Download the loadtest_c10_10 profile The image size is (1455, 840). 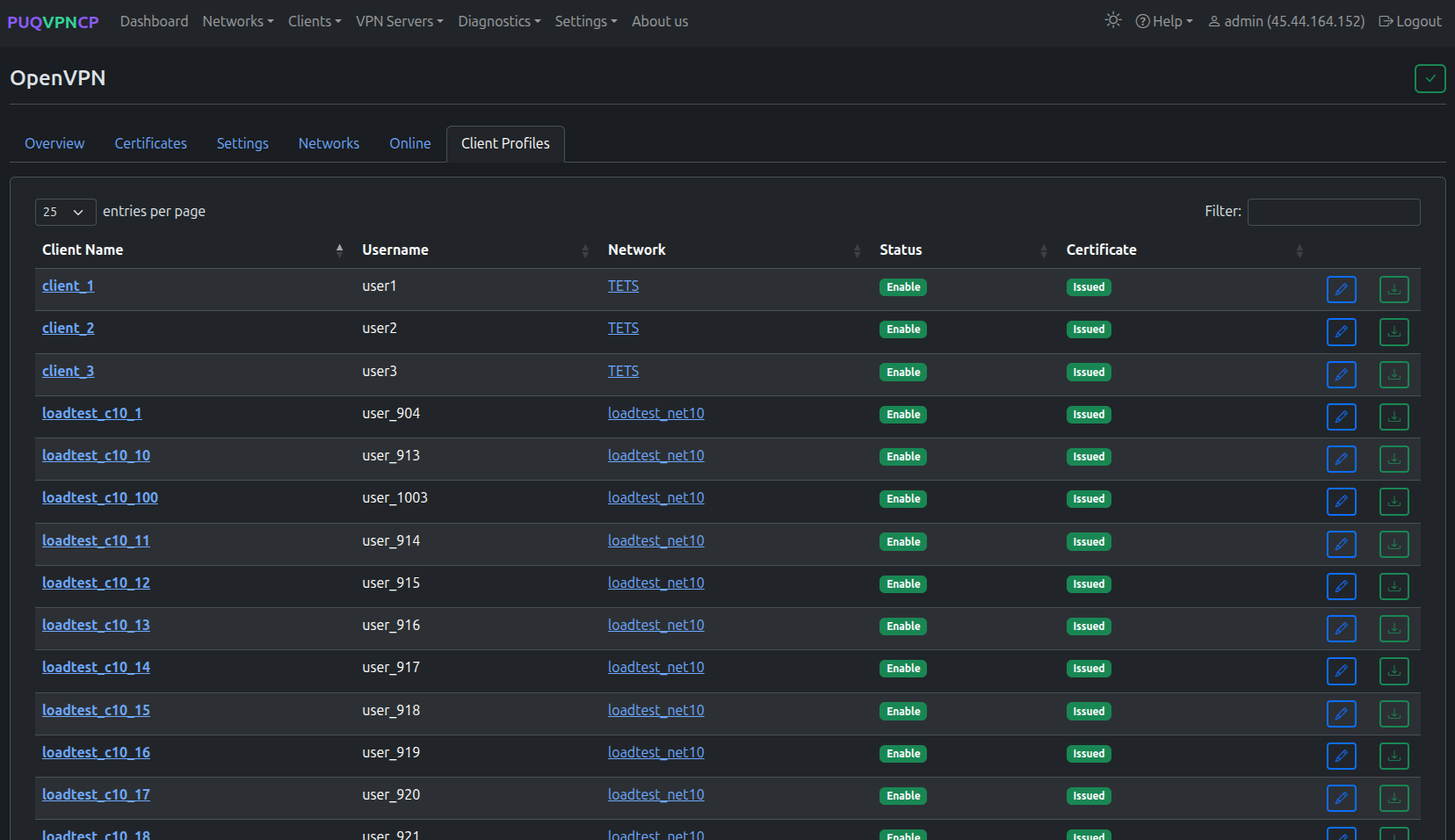(1394, 459)
